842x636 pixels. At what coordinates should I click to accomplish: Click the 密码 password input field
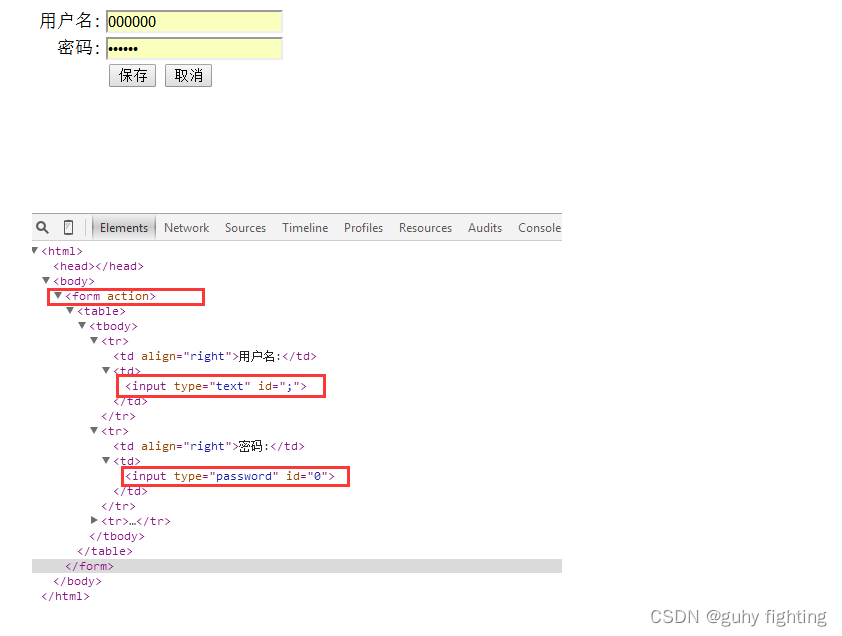tap(194, 48)
